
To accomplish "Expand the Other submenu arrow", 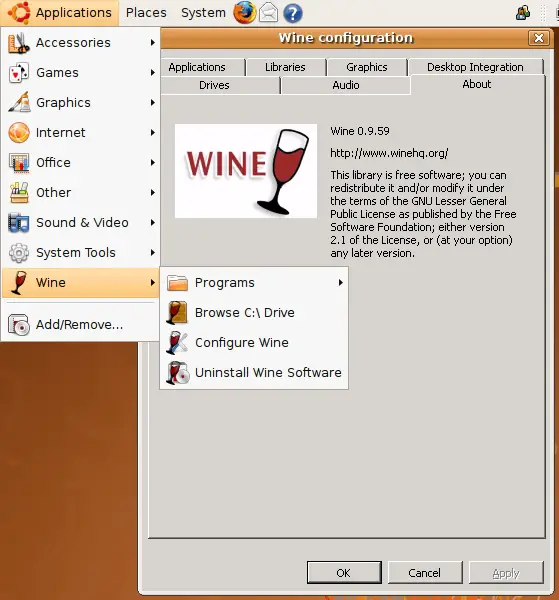I will 153,192.
